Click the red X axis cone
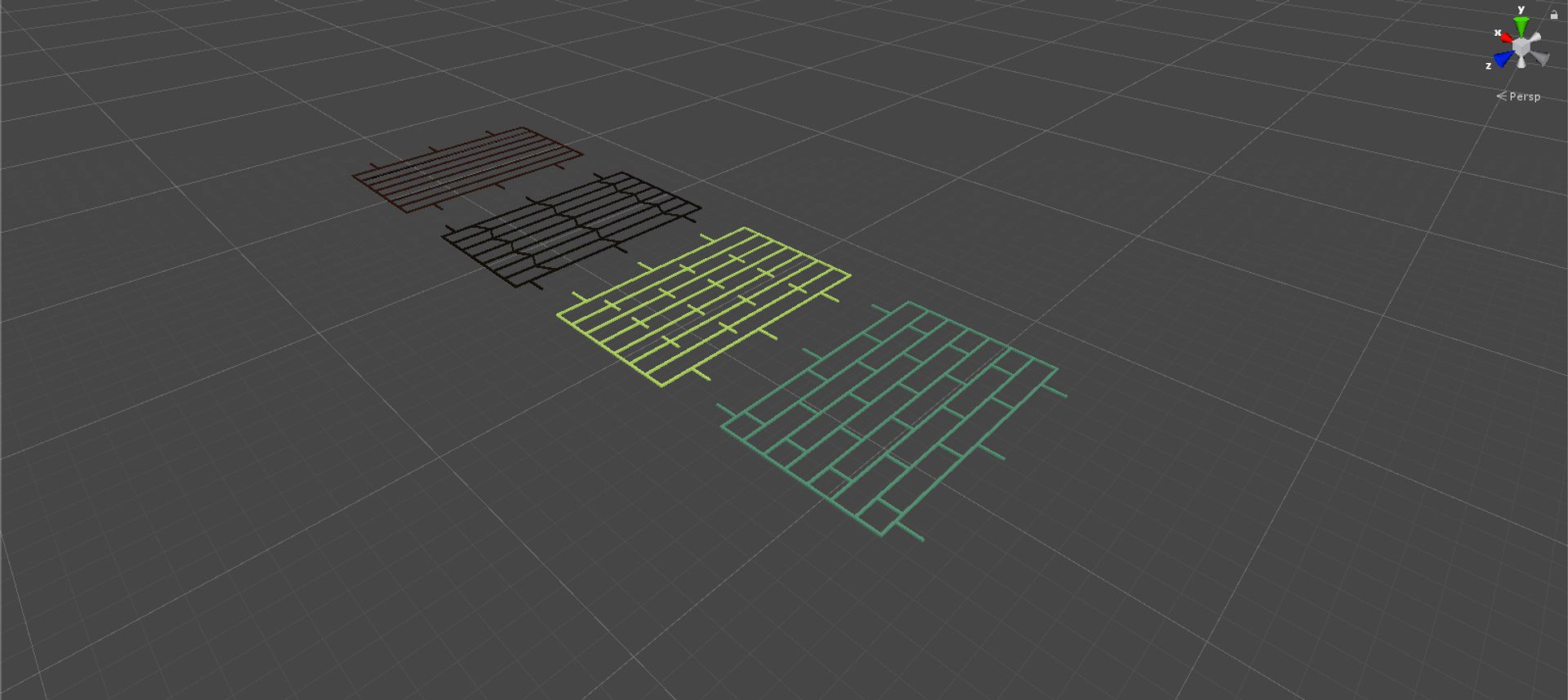The width and height of the screenshot is (1568, 700). pyautogui.click(x=1507, y=38)
